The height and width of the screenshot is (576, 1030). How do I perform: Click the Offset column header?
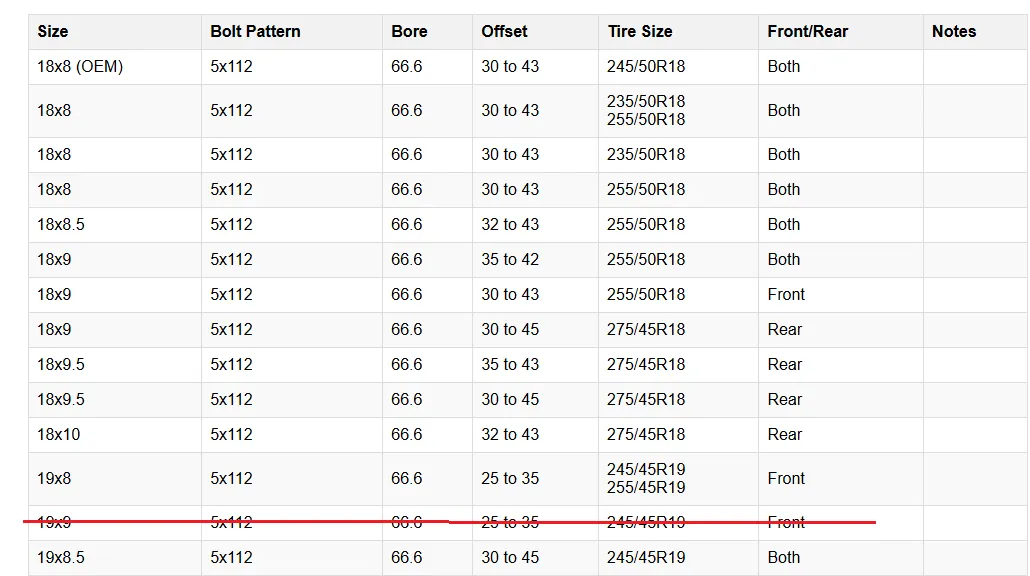point(504,31)
